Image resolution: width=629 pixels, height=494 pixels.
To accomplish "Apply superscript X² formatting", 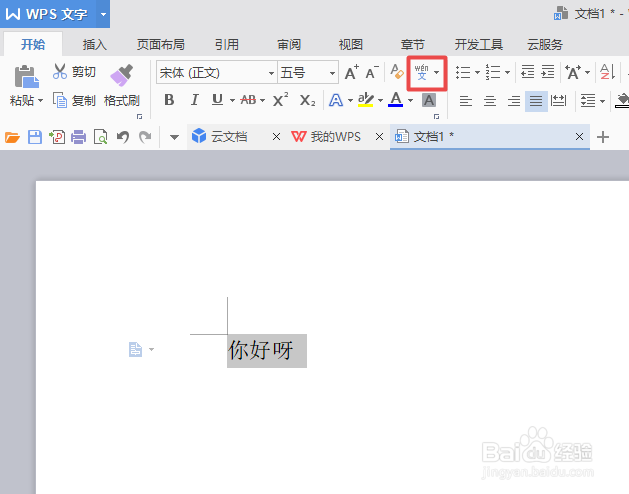I will tap(280, 100).
